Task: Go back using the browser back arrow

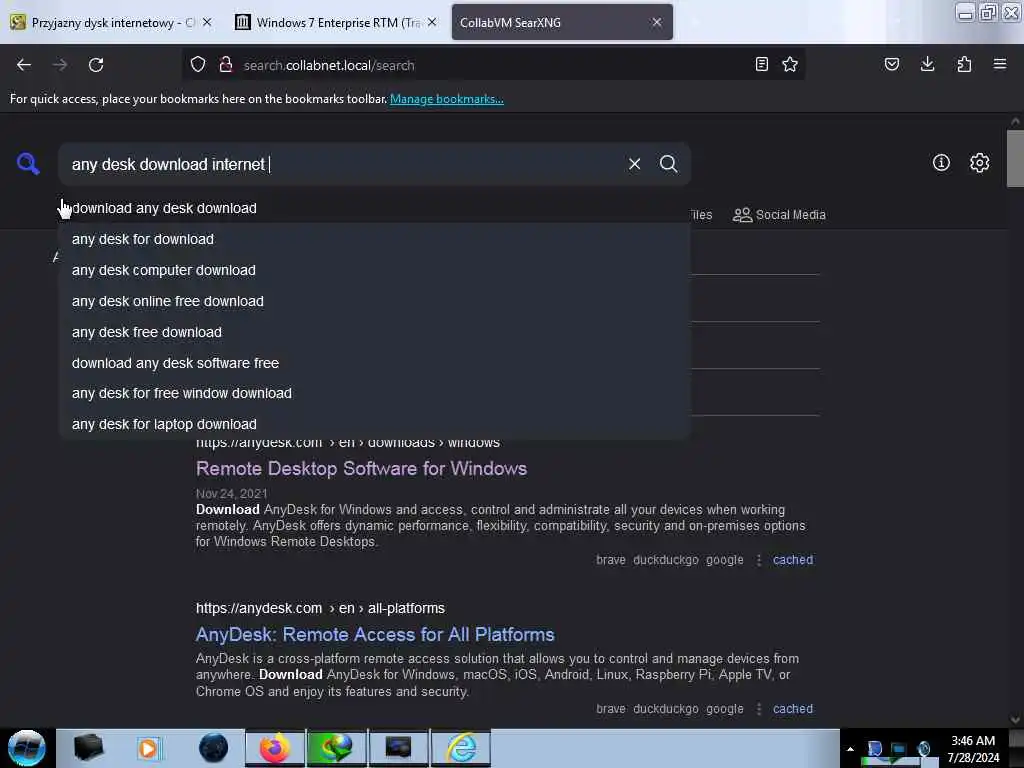Action: tap(24, 65)
